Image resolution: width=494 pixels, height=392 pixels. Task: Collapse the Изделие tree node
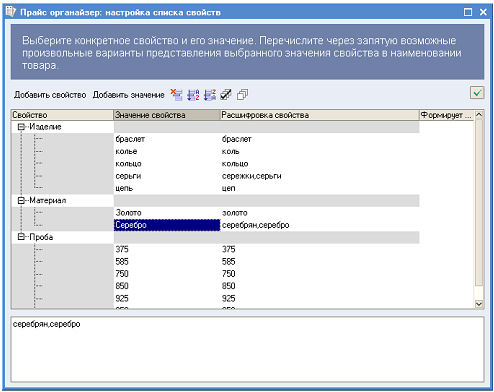click(x=21, y=127)
